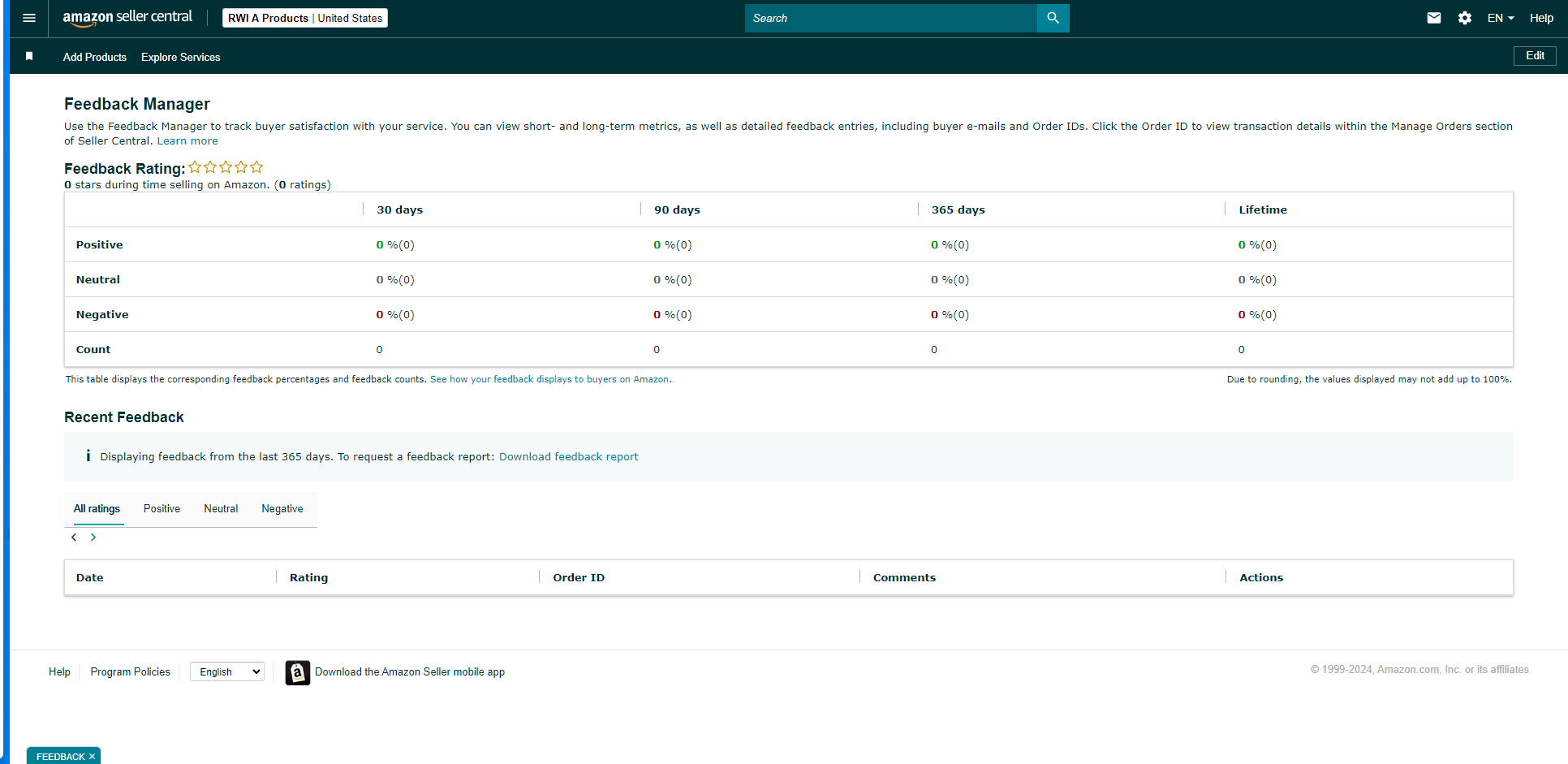
Task: Open the RWI A Products account switcher
Action: [305, 18]
